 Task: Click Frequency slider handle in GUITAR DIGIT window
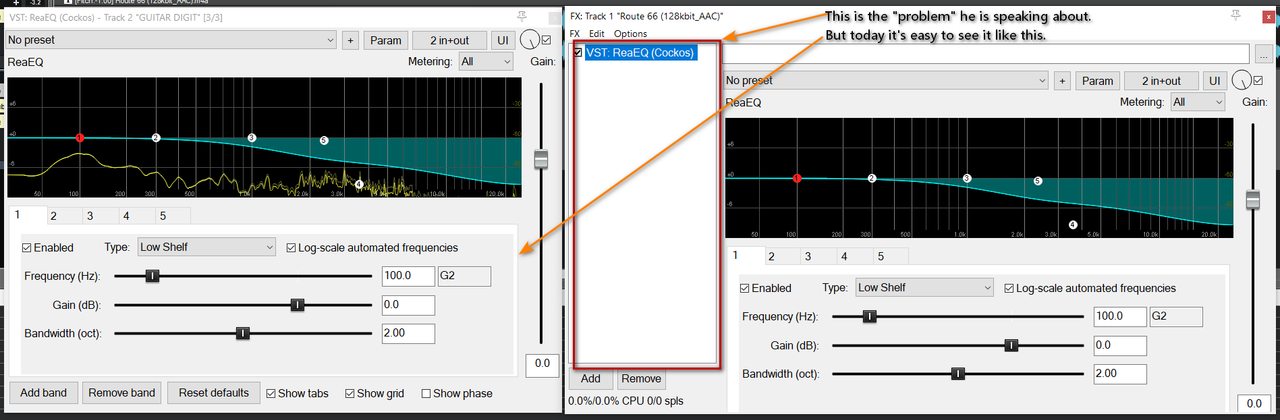(153, 276)
